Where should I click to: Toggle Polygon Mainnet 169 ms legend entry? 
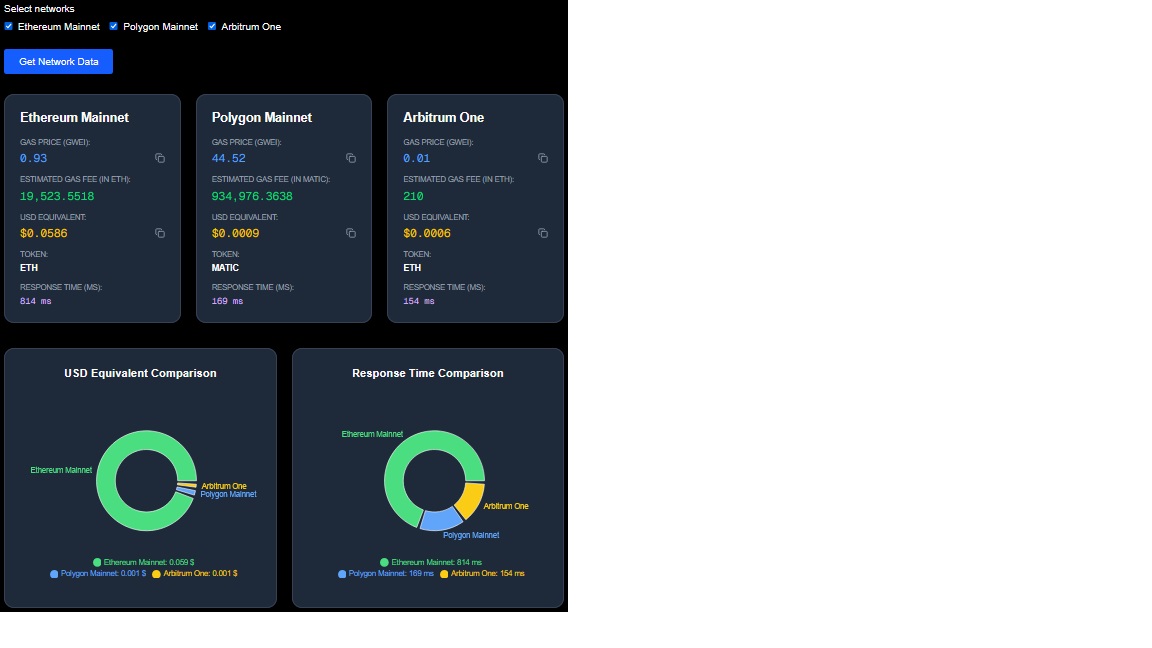click(386, 574)
